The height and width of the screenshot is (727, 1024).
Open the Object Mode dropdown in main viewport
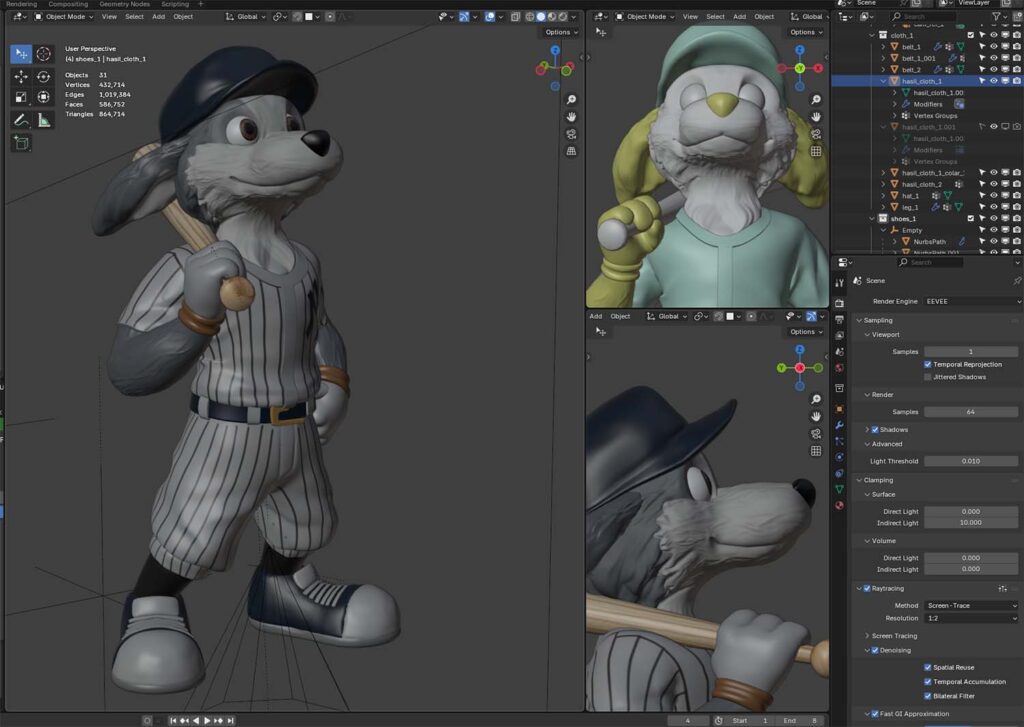point(64,17)
